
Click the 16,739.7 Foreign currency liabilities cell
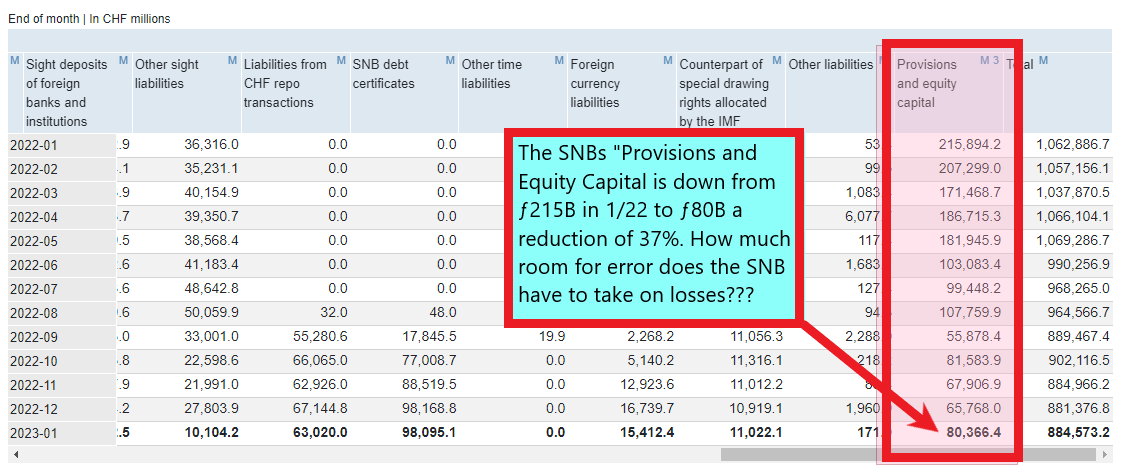tap(647, 408)
